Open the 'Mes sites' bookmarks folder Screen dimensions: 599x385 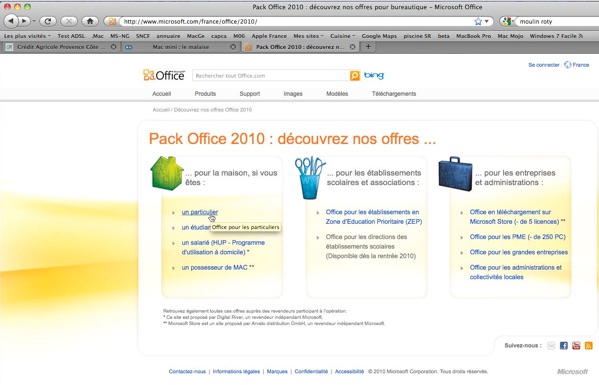click(x=308, y=36)
